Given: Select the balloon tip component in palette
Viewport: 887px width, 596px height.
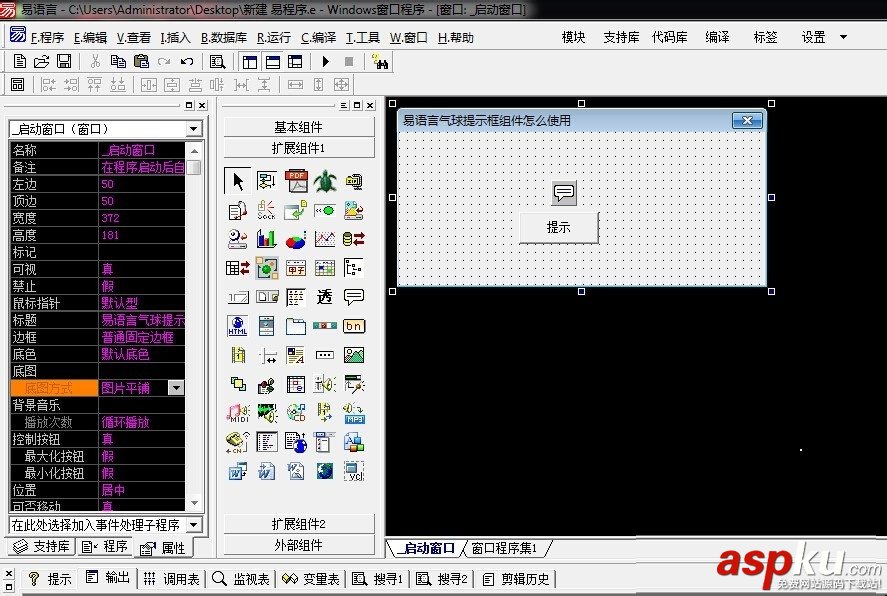Looking at the screenshot, I should (x=354, y=297).
